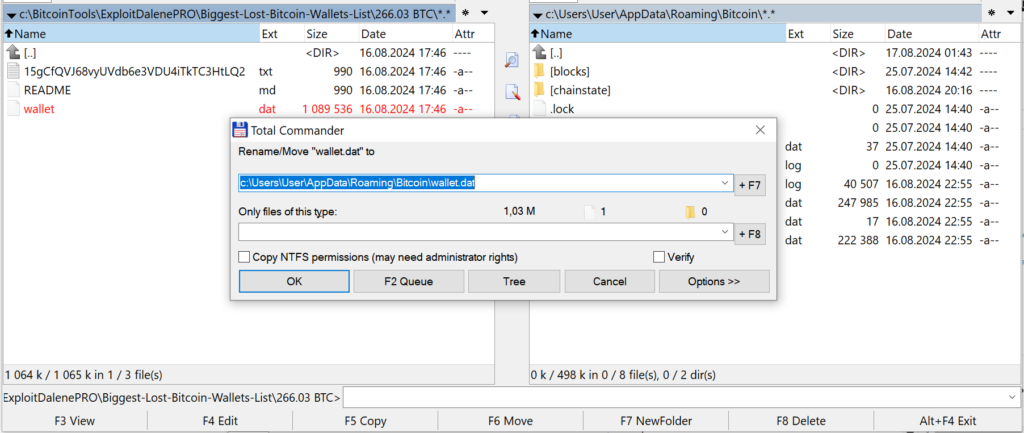Click F4 Edit in function key bar

pos(219,421)
